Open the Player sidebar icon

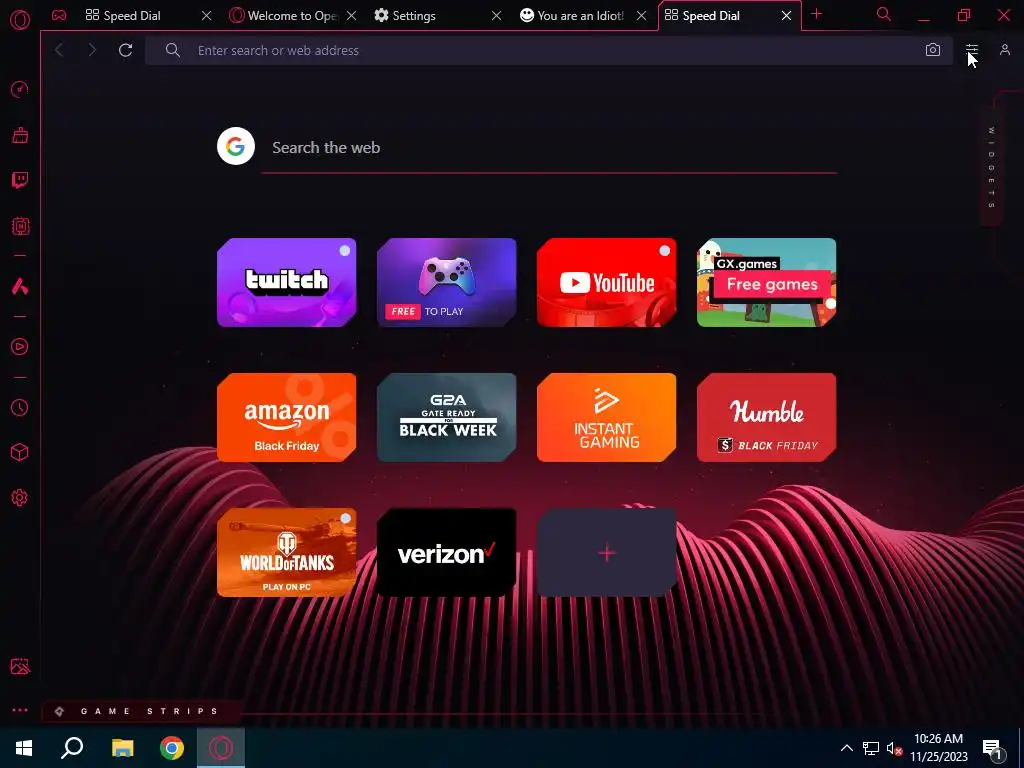click(x=20, y=347)
